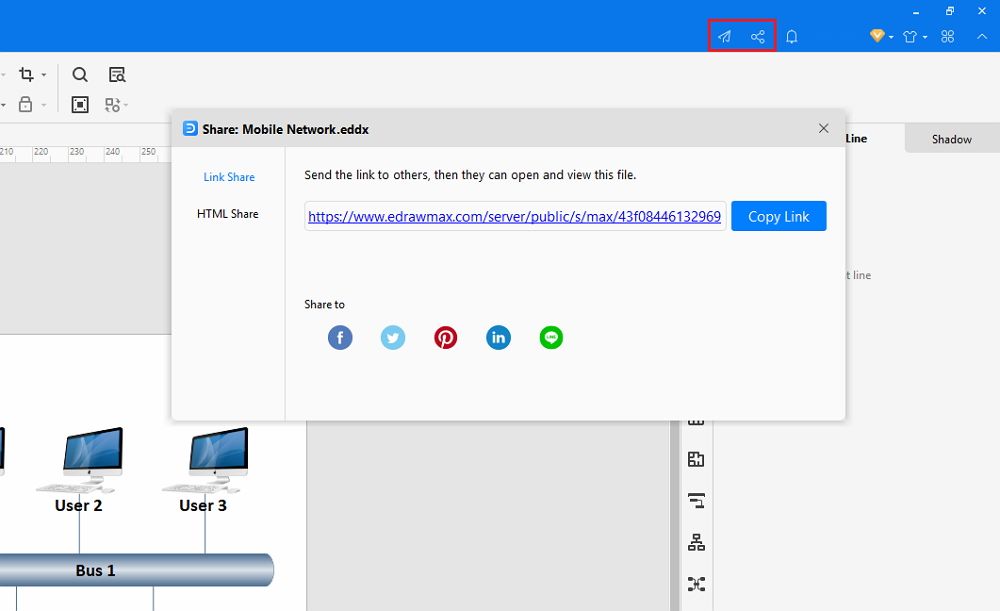Select the User 3 computer shape
The width and height of the screenshot is (1000, 611).
click(206, 460)
